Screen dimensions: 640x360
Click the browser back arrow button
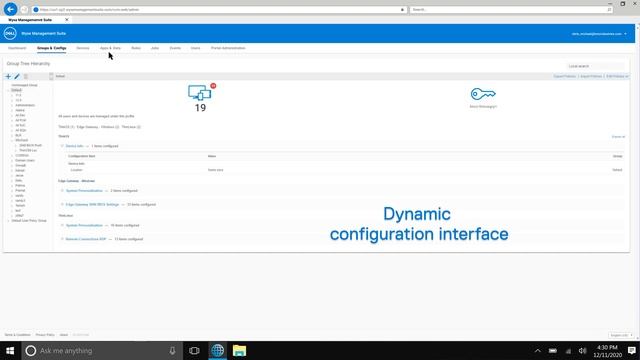tap(11, 9)
